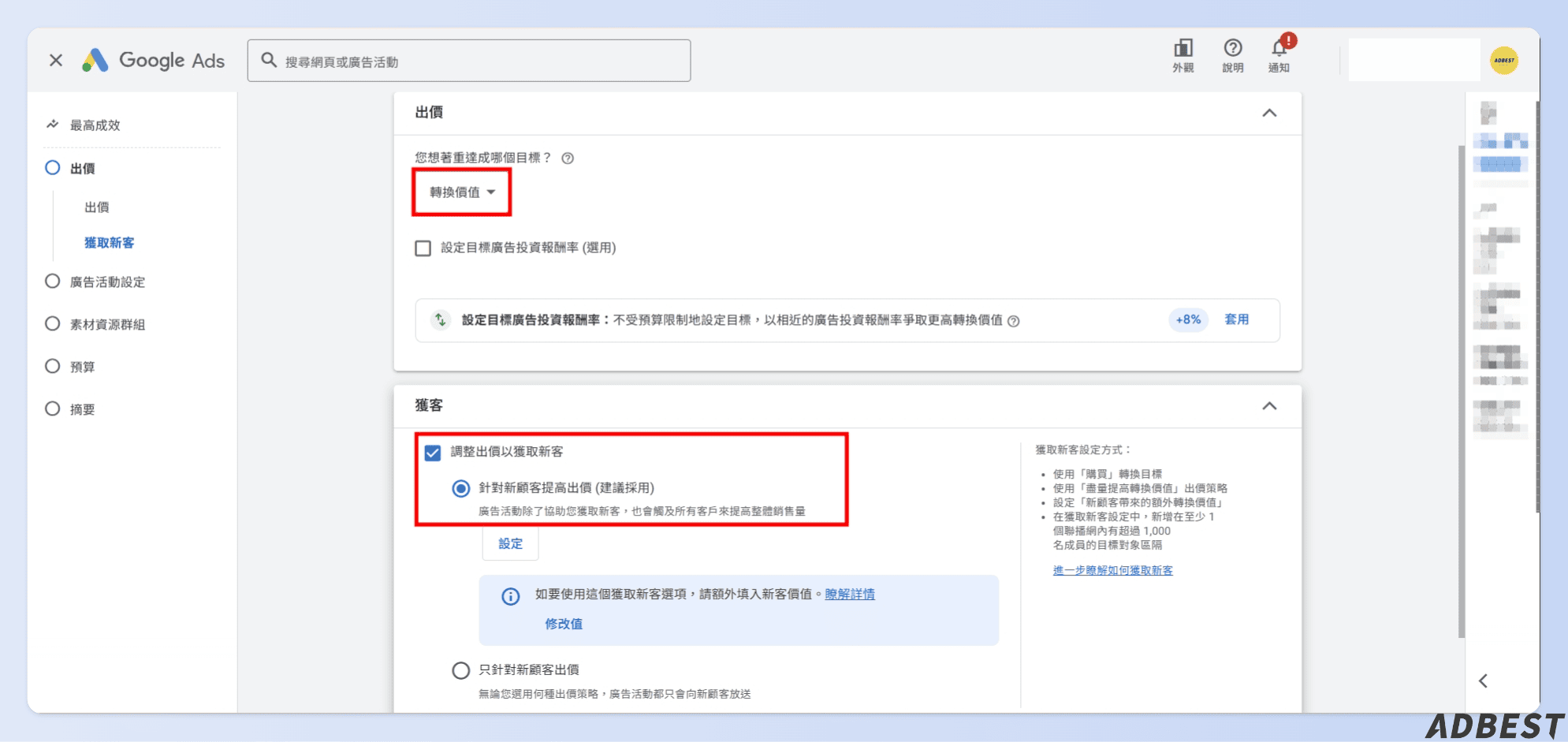Apply recommendation with 套用 button
This screenshot has height=742, width=1568.
pos(1236,319)
